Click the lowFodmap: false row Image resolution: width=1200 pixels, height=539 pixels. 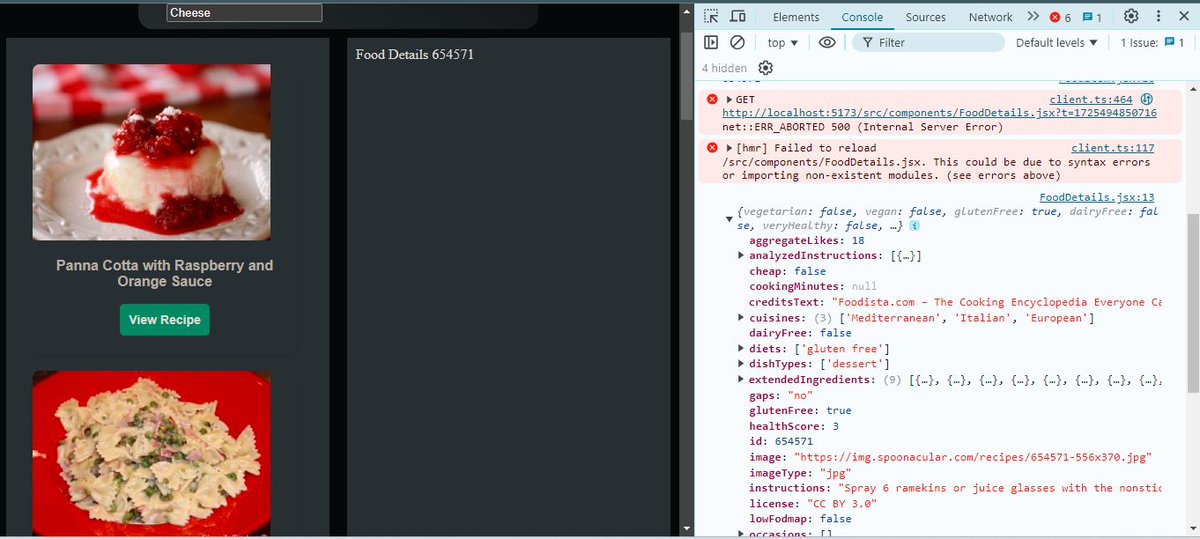(x=800, y=519)
